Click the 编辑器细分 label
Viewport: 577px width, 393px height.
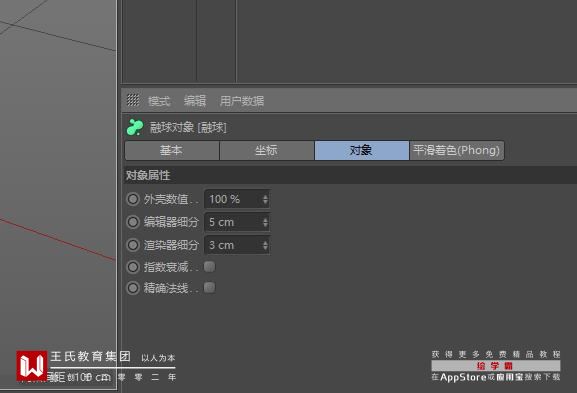[x=171, y=222]
